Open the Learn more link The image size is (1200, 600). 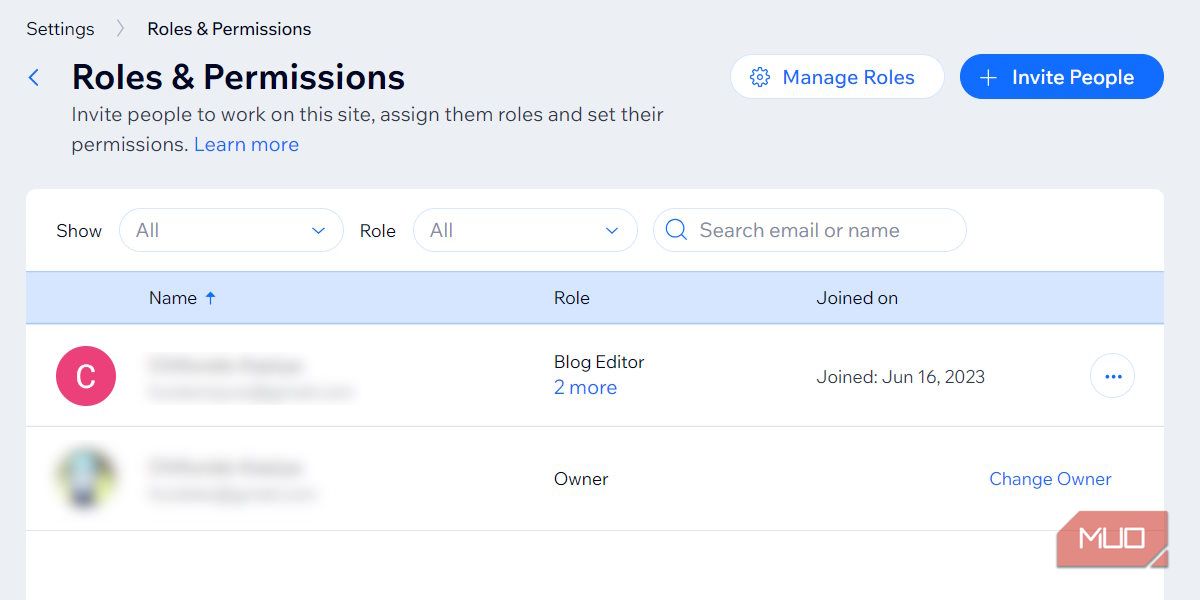coord(246,144)
